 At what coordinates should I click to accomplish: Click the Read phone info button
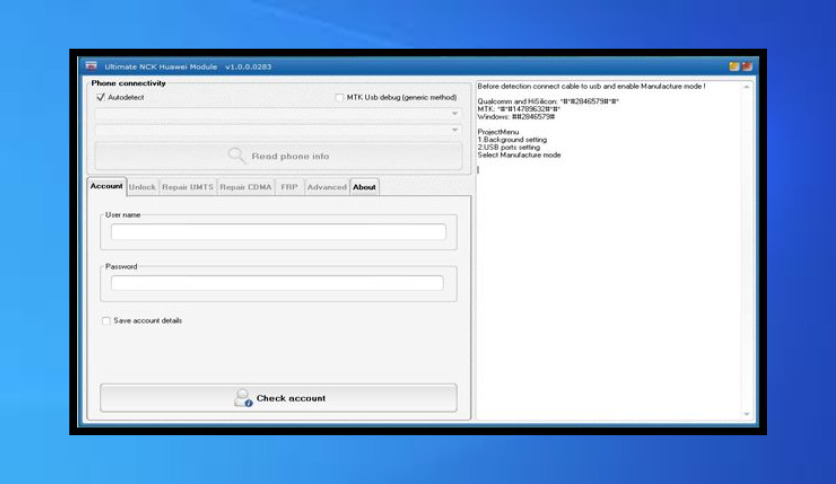278,156
